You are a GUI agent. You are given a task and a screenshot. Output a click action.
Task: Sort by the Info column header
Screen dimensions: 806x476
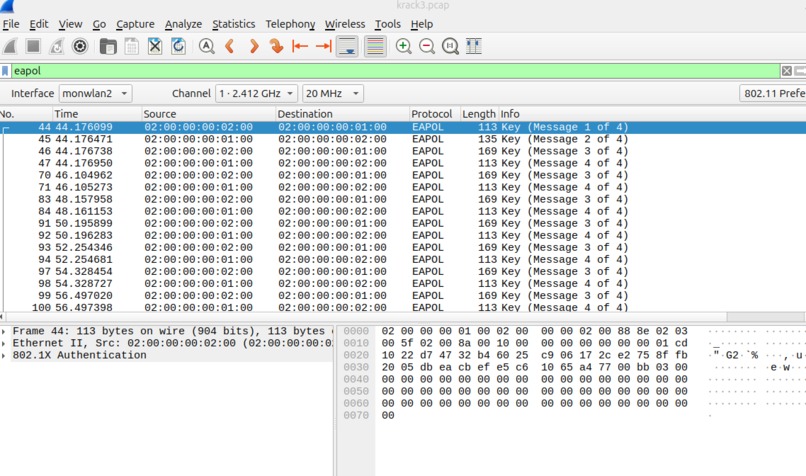click(652, 114)
